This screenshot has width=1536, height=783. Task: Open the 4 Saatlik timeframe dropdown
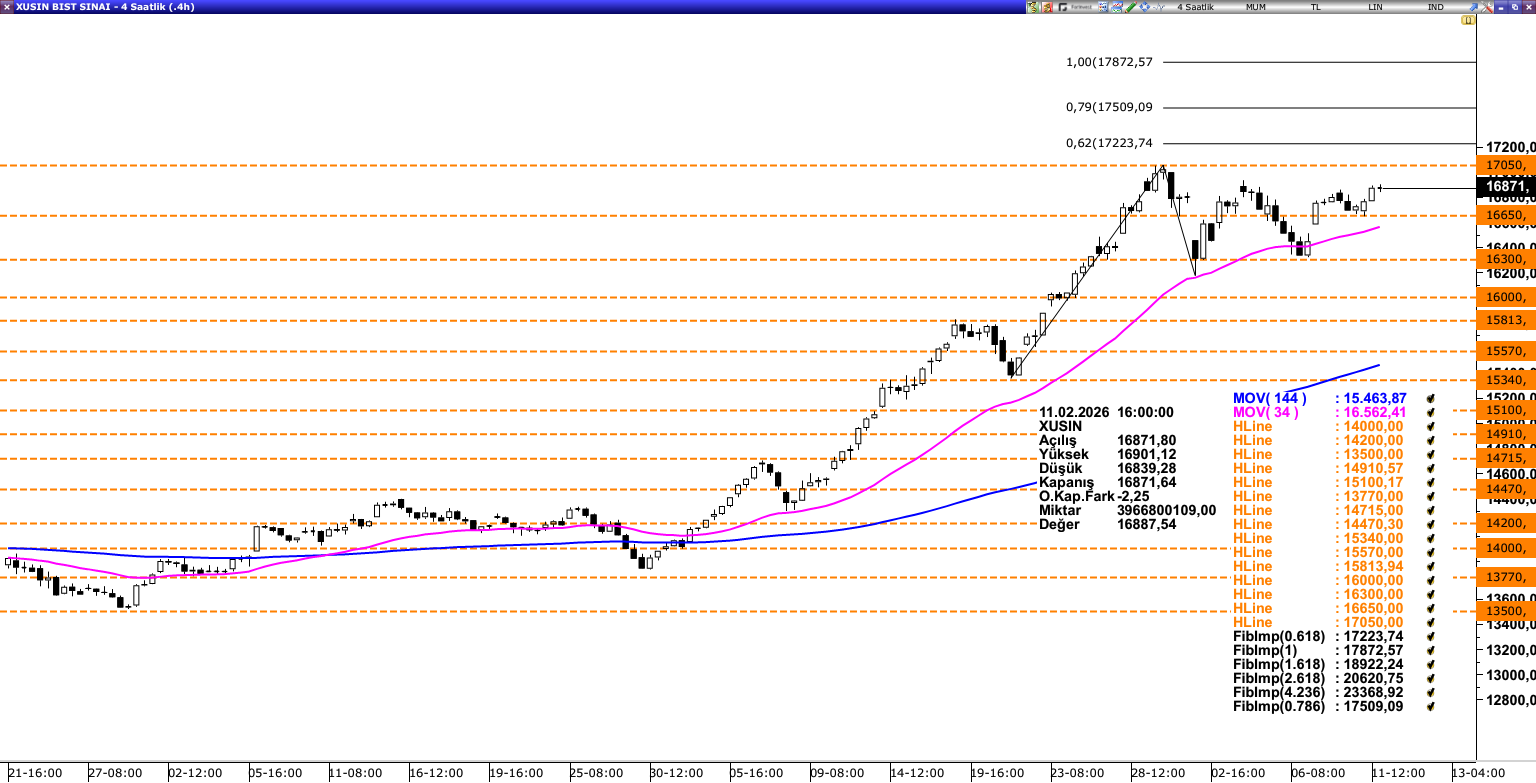pyautogui.click(x=1195, y=7)
